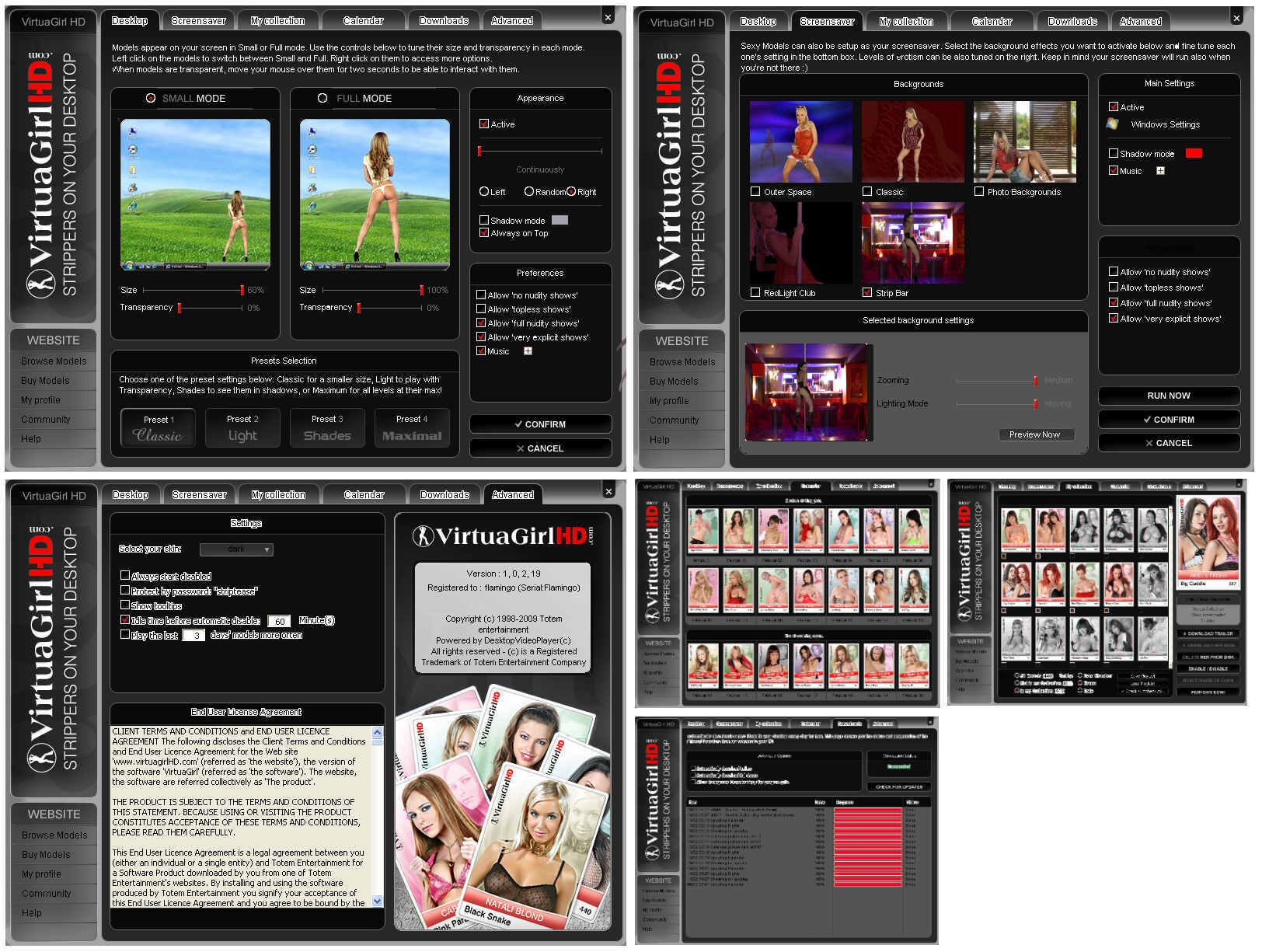Screen dimensions: 1262x952
Task: Open My collection tab in the Desktop window
Action: [x=277, y=21]
